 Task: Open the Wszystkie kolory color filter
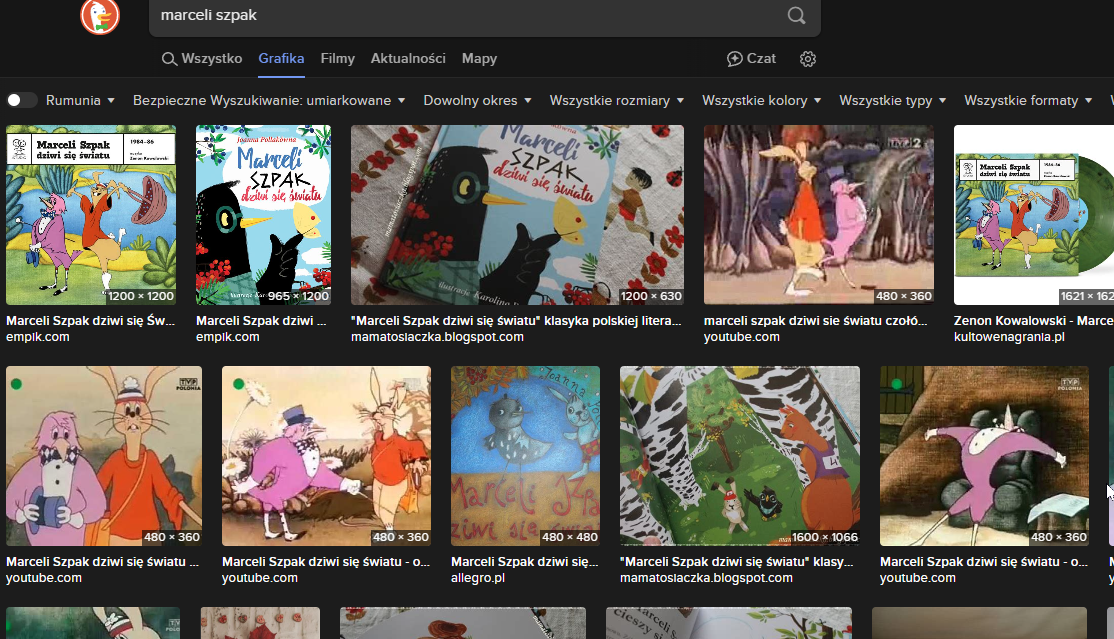[x=762, y=100]
